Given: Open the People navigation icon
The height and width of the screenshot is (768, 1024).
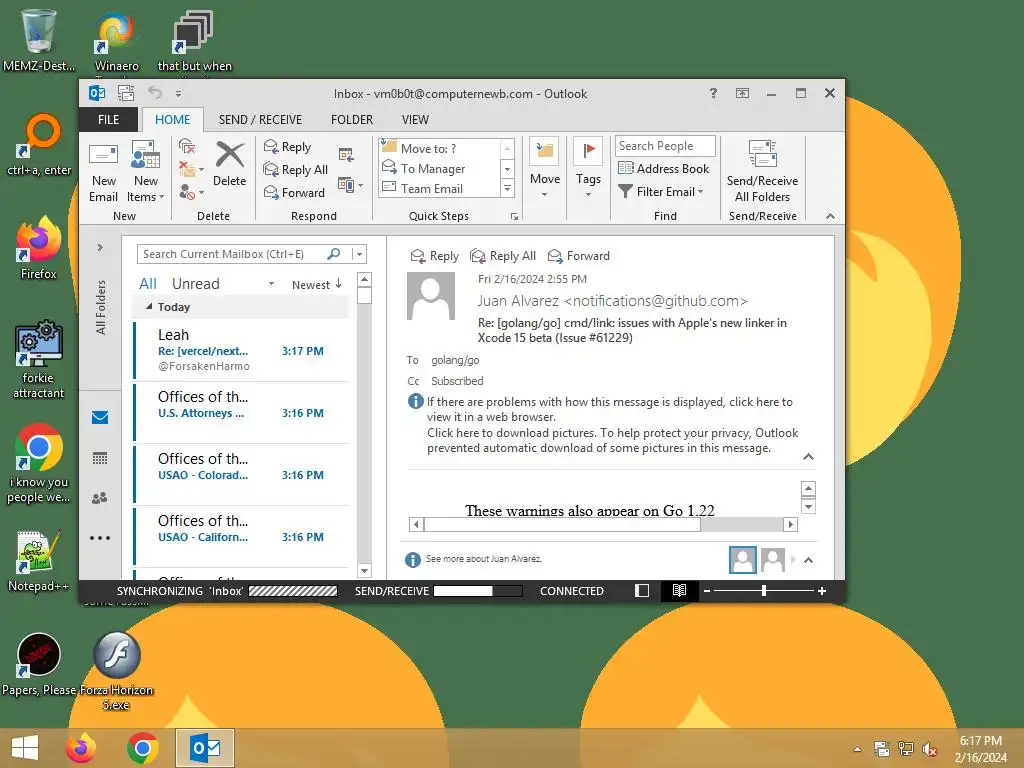Looking at the screenshot, I should point(100,498).
